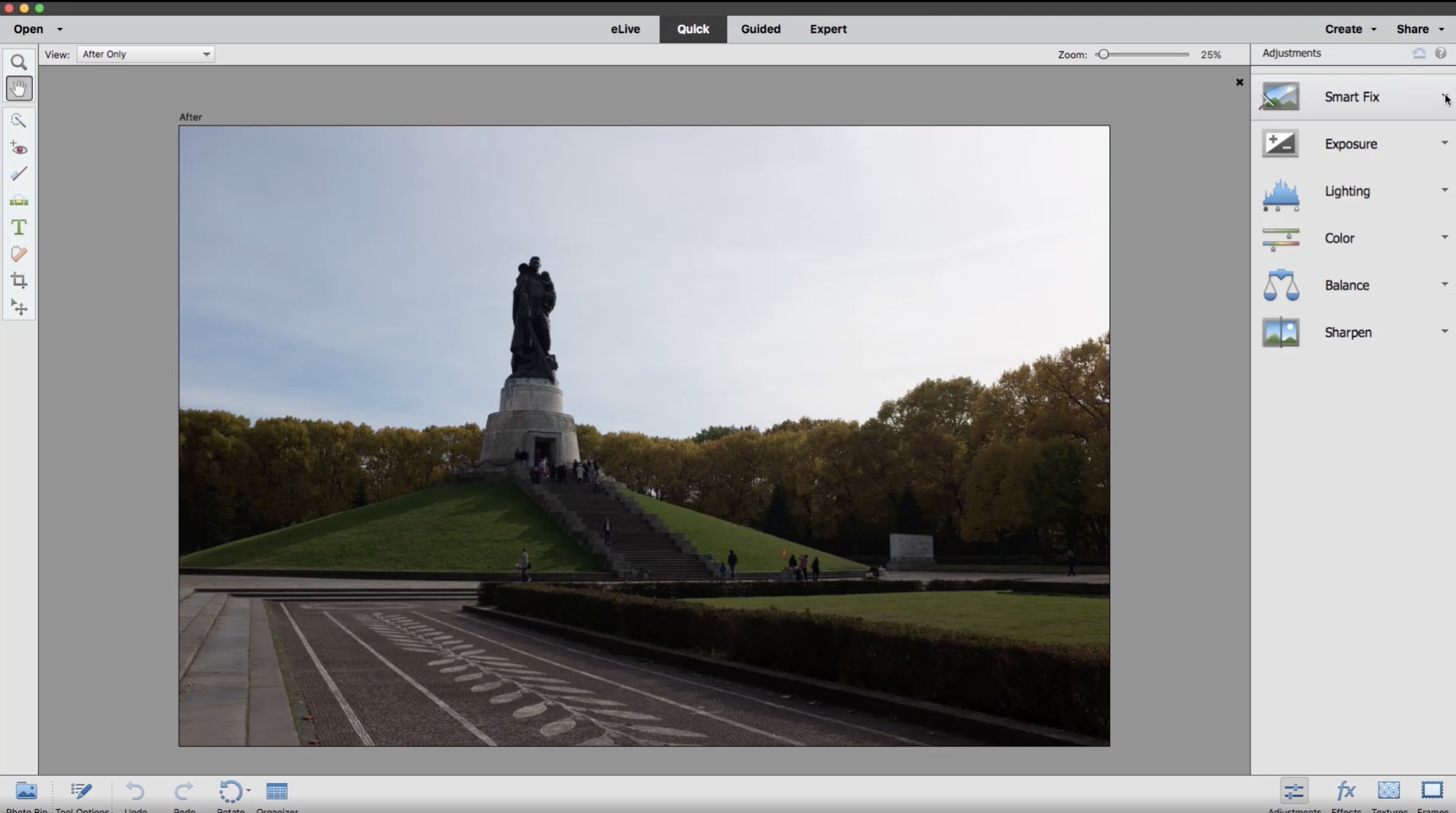Open the View mode dropdown
Image resolution: width=1456 pixels, height=813 pixels.
pyautogui.click(x=145, y=54)
